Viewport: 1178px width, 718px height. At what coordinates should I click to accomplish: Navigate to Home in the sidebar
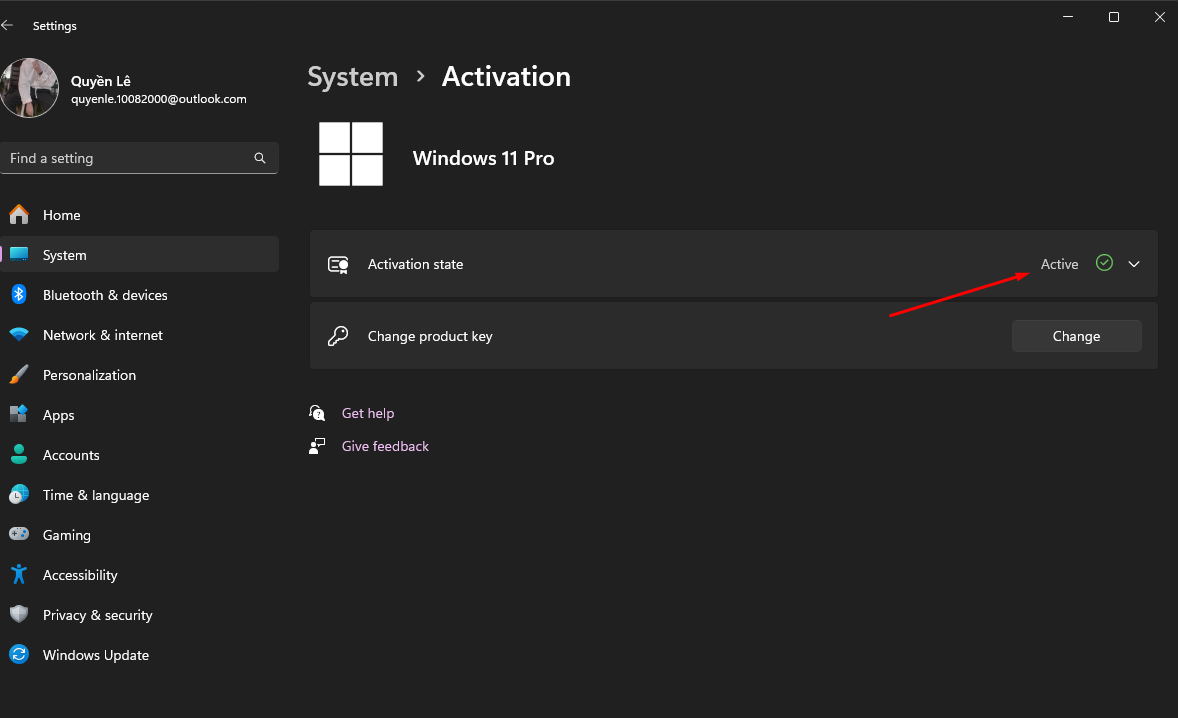tap(63, 215)
